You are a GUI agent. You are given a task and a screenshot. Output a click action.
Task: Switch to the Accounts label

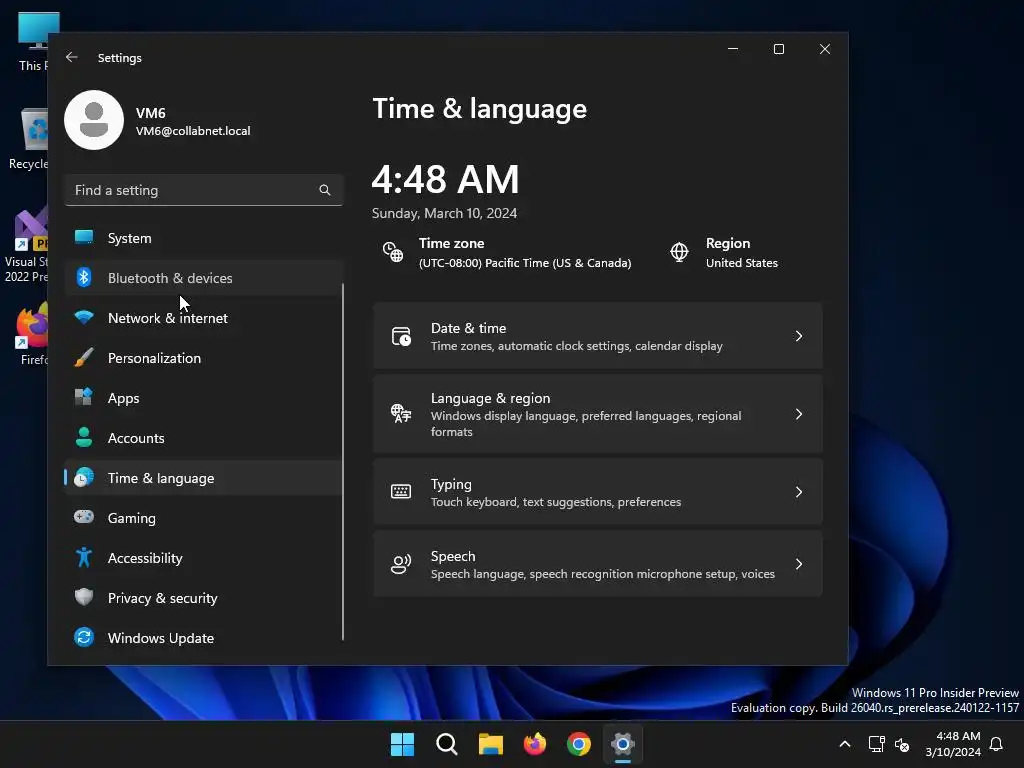pos(136,438)
